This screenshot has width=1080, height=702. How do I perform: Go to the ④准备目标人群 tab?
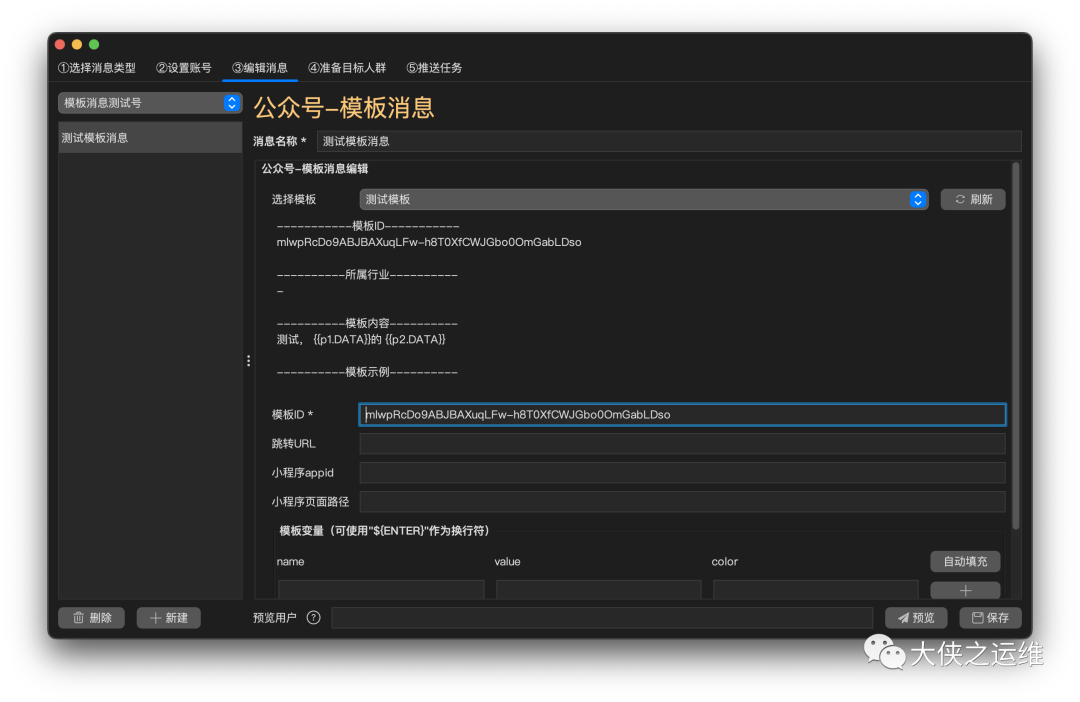(346, 68)
